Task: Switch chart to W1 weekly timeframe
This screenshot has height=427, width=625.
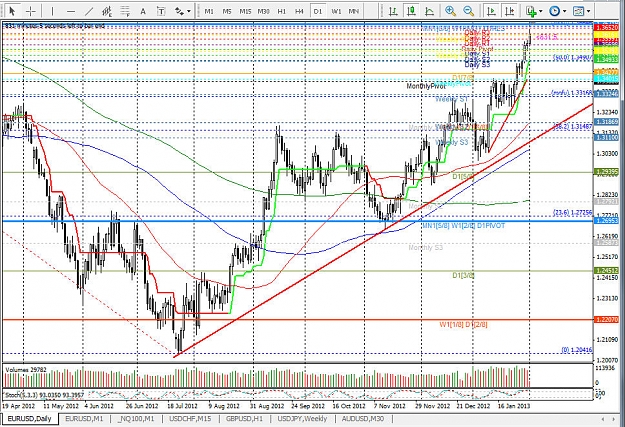Action: tap(336, 11)
